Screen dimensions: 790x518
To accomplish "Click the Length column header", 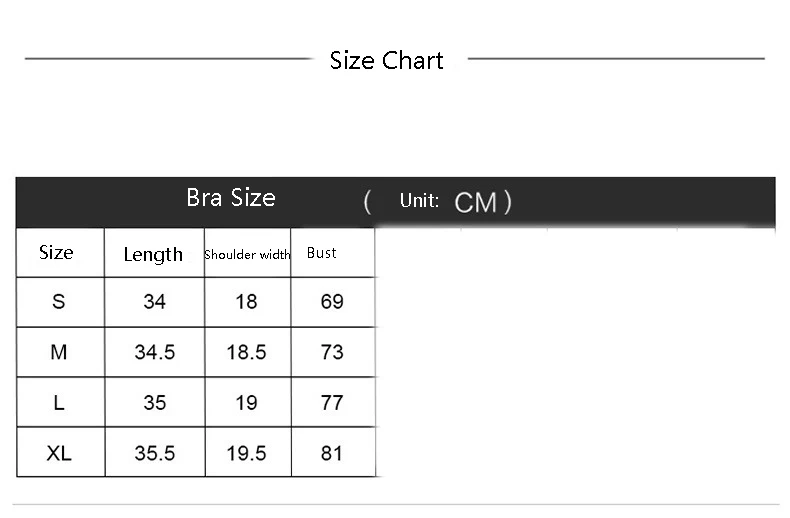I will point(154,252).
